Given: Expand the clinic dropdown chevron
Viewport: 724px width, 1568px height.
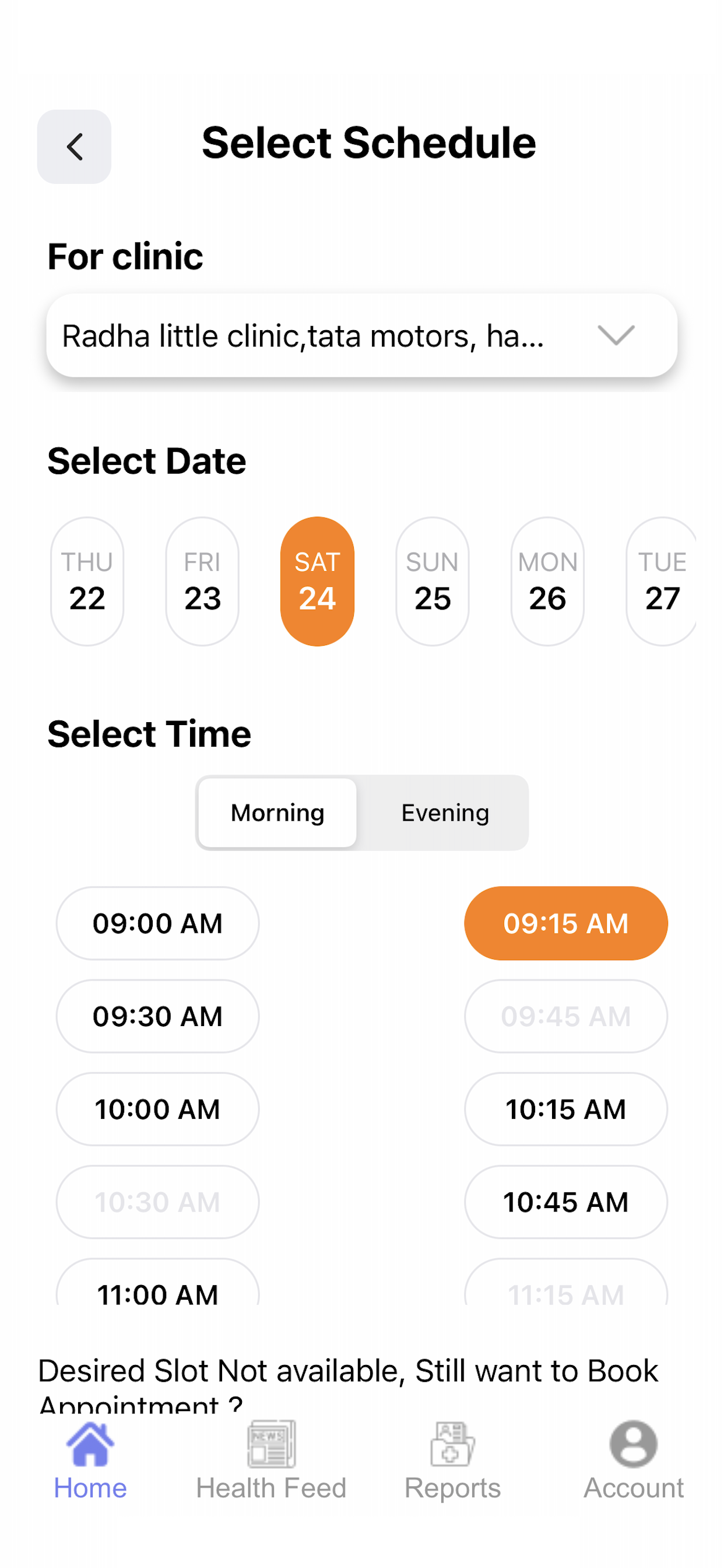Looking at the screenshot, I should (616, 335).
